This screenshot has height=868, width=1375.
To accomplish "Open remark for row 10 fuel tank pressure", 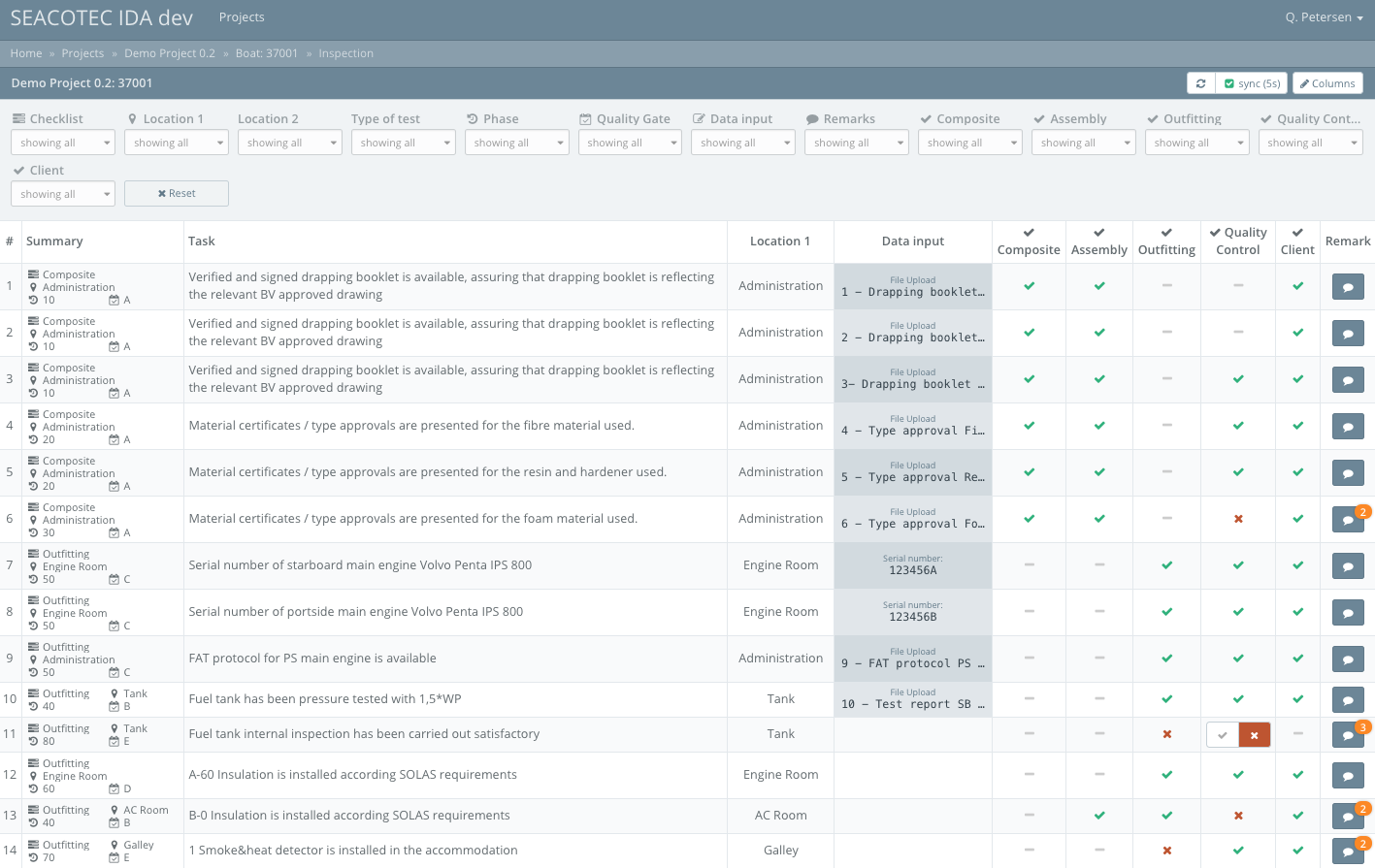I will tap(1348, 700).
